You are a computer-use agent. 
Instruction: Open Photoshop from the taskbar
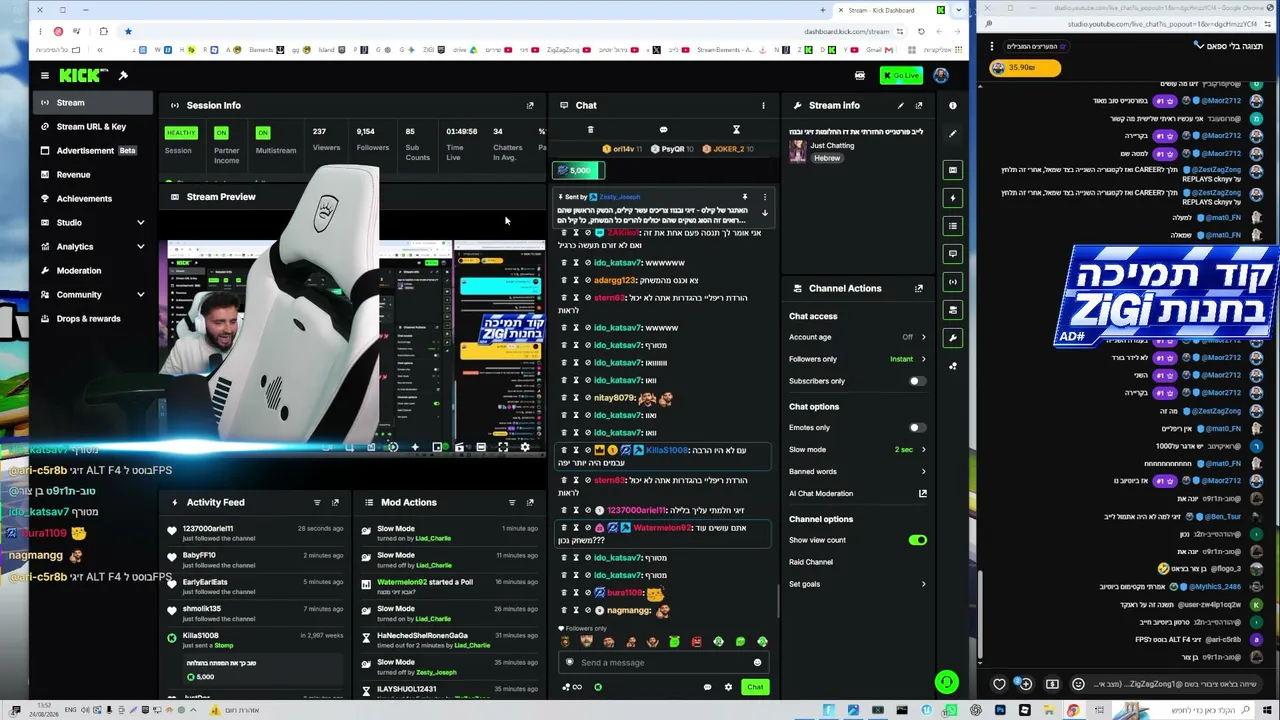point(1000,710)
